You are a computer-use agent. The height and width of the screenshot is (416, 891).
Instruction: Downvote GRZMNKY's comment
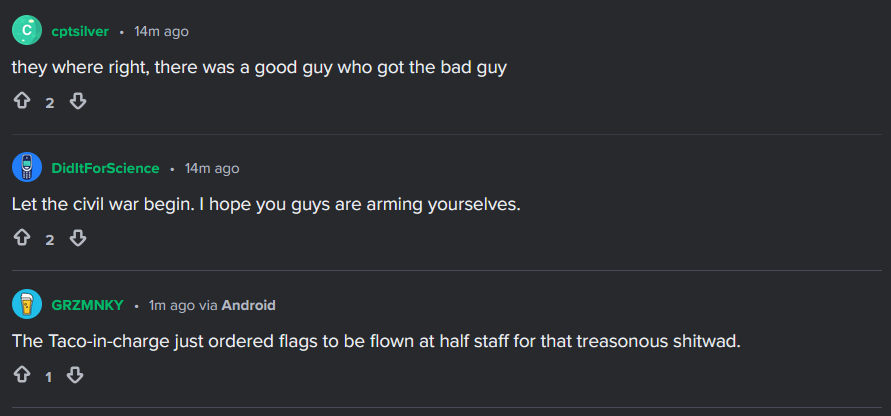(x=75, y=376)
